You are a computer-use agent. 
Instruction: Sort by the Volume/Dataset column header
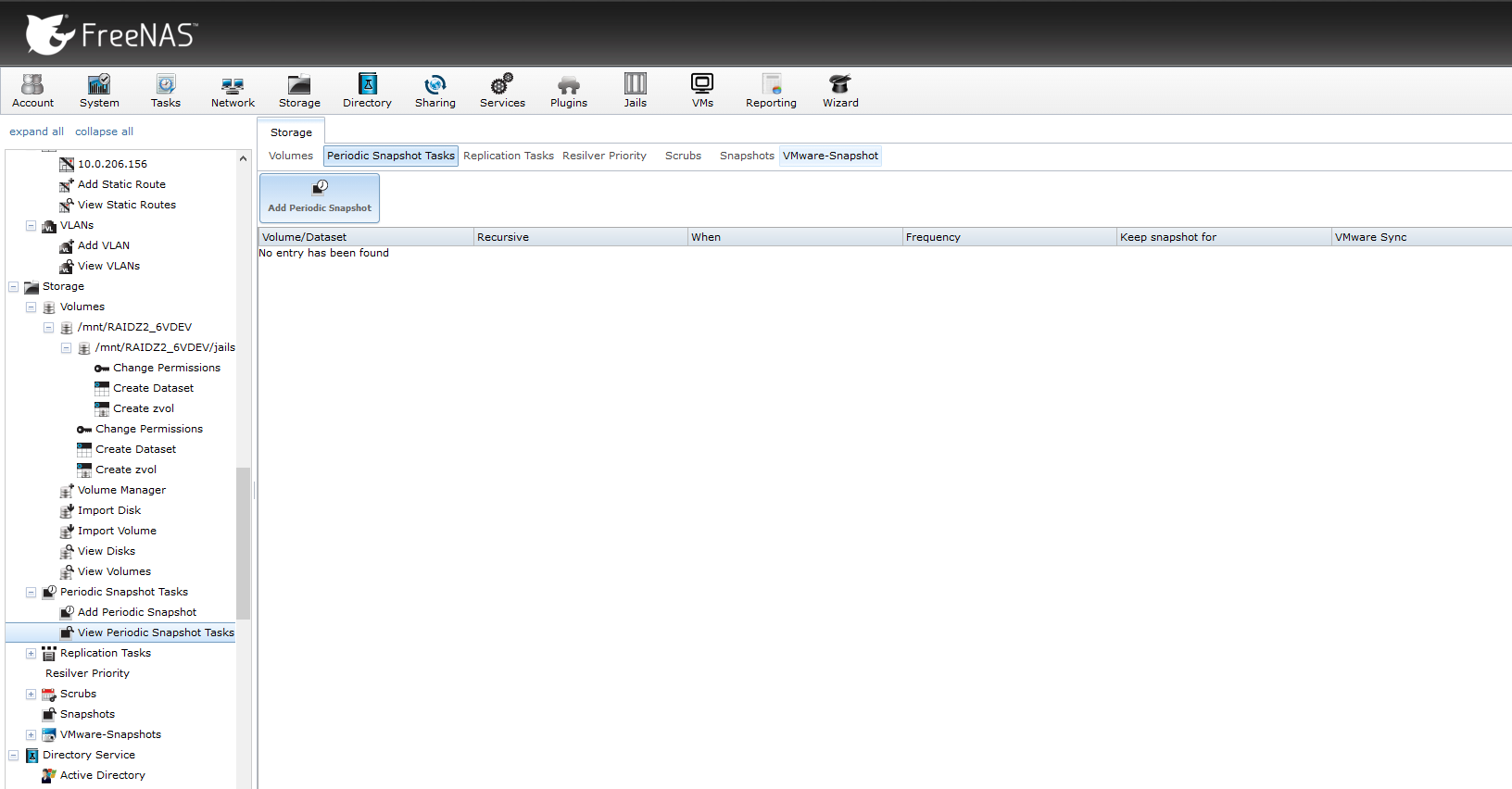366,237
